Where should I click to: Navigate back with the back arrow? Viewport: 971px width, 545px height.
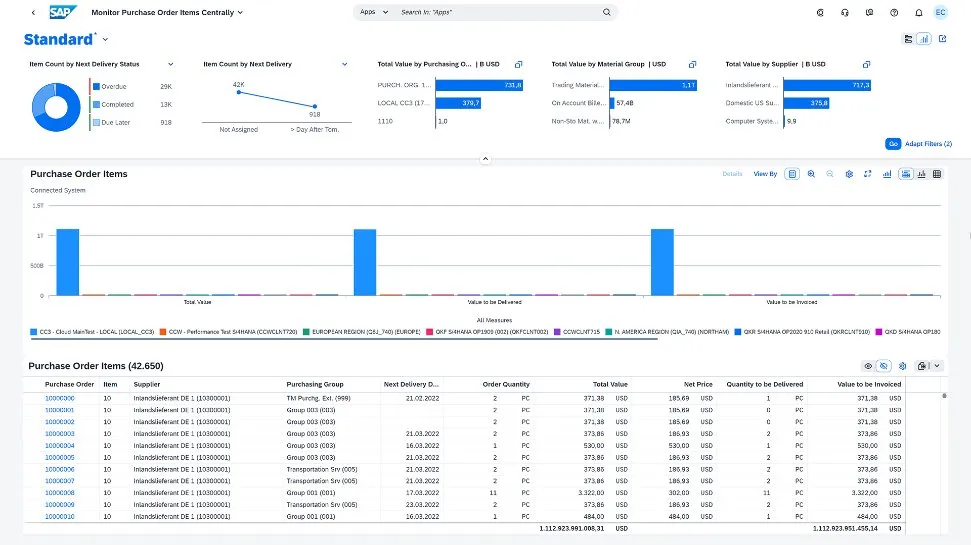pyautogui.click(x=33, y=13)
